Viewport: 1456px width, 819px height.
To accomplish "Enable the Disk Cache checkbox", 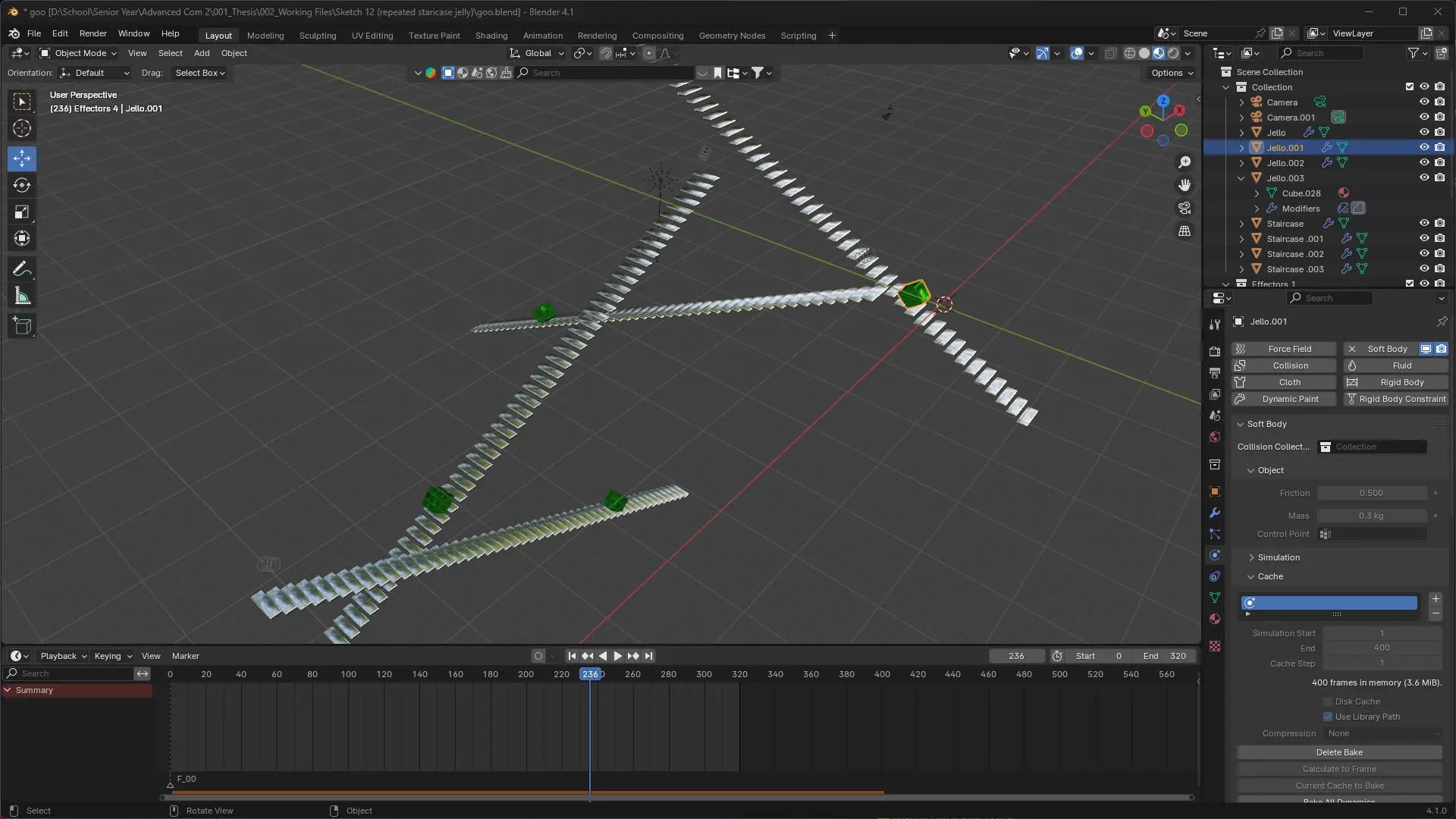I will click(1328, 701).
